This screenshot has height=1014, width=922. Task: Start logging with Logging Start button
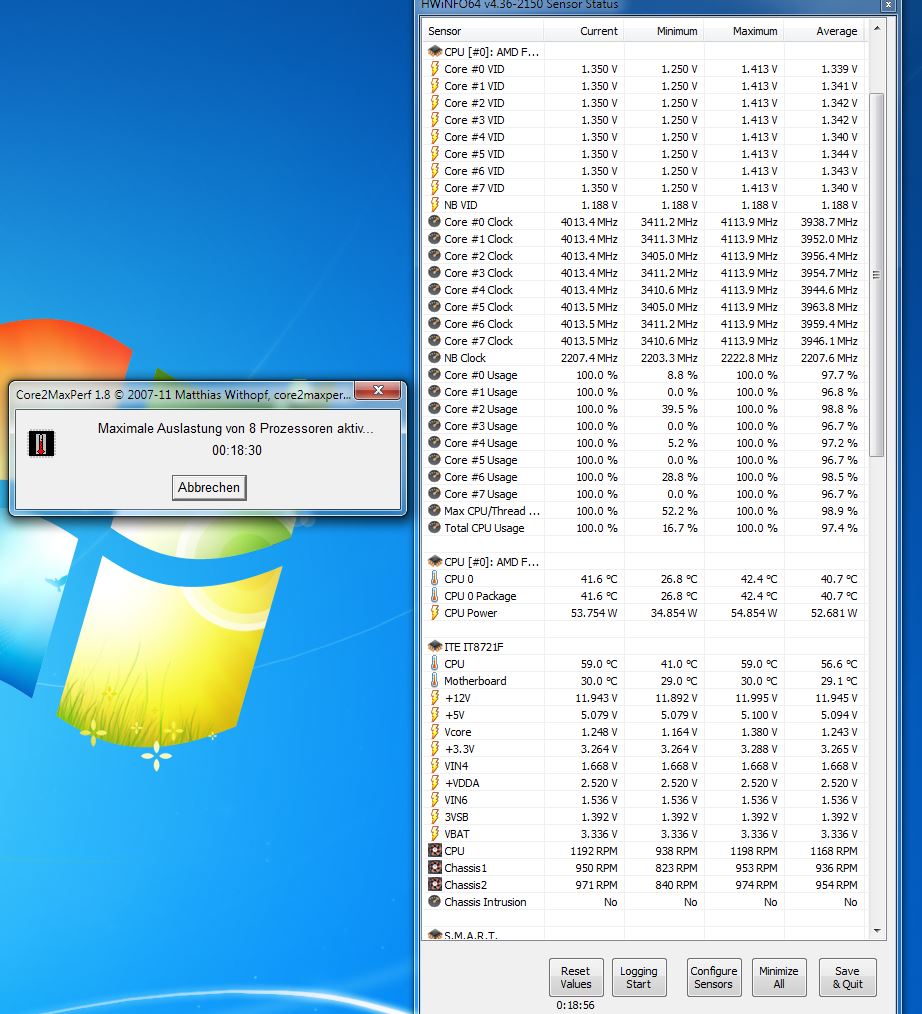[x=638, y=977]
